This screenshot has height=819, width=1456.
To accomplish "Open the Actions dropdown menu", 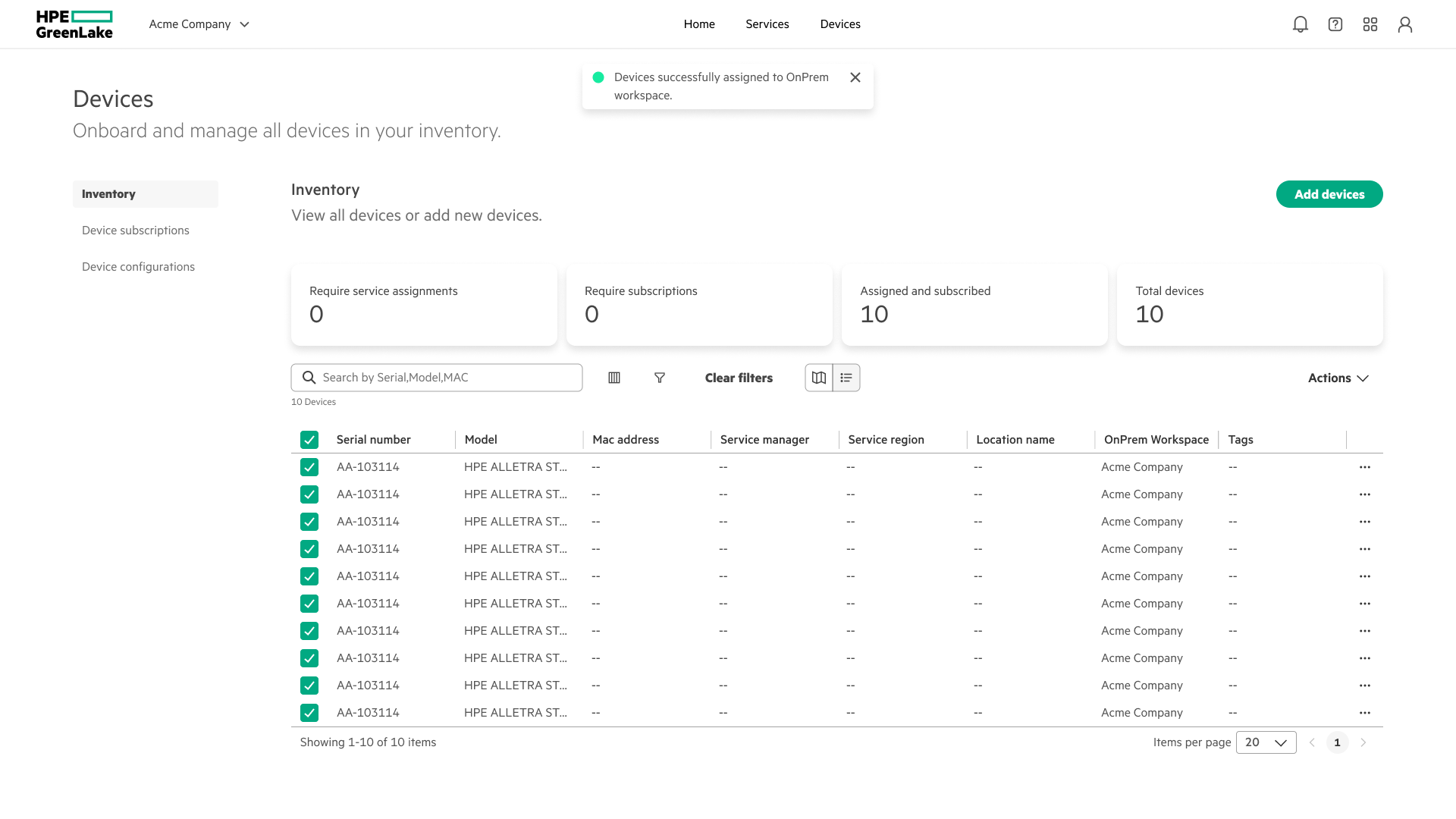I will point(1338,378).
